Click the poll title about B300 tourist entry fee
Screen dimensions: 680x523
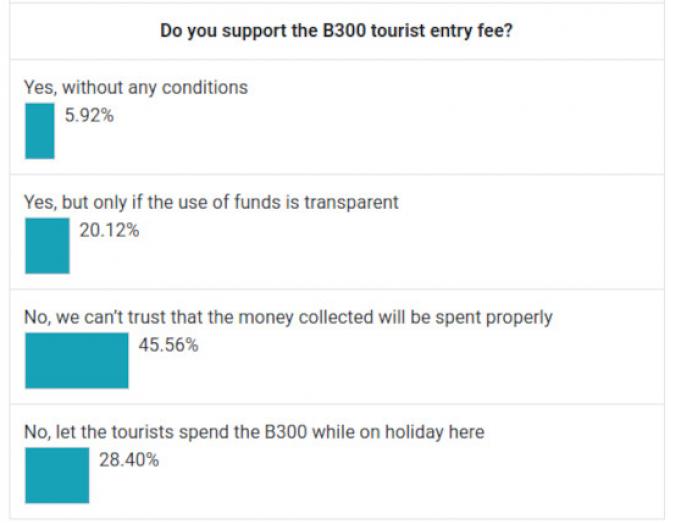337,31
